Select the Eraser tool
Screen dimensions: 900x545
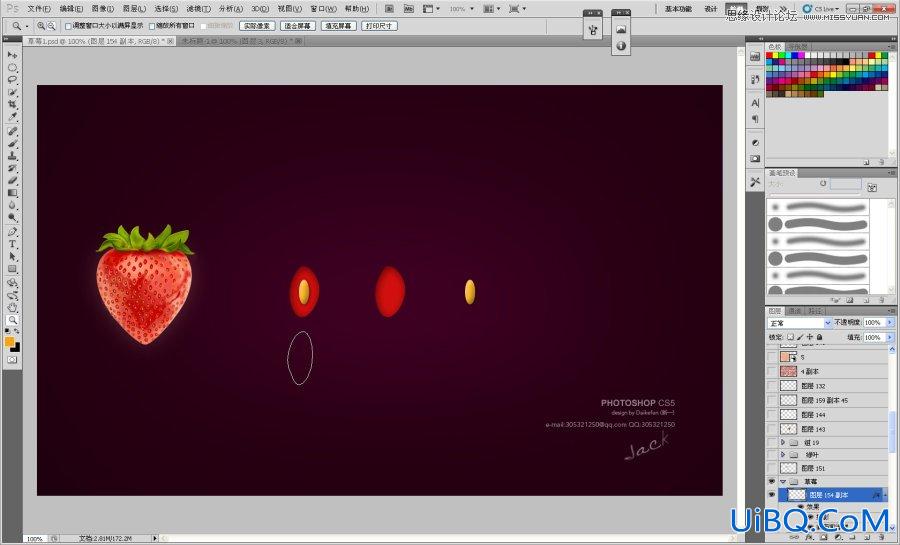point(12,180)
